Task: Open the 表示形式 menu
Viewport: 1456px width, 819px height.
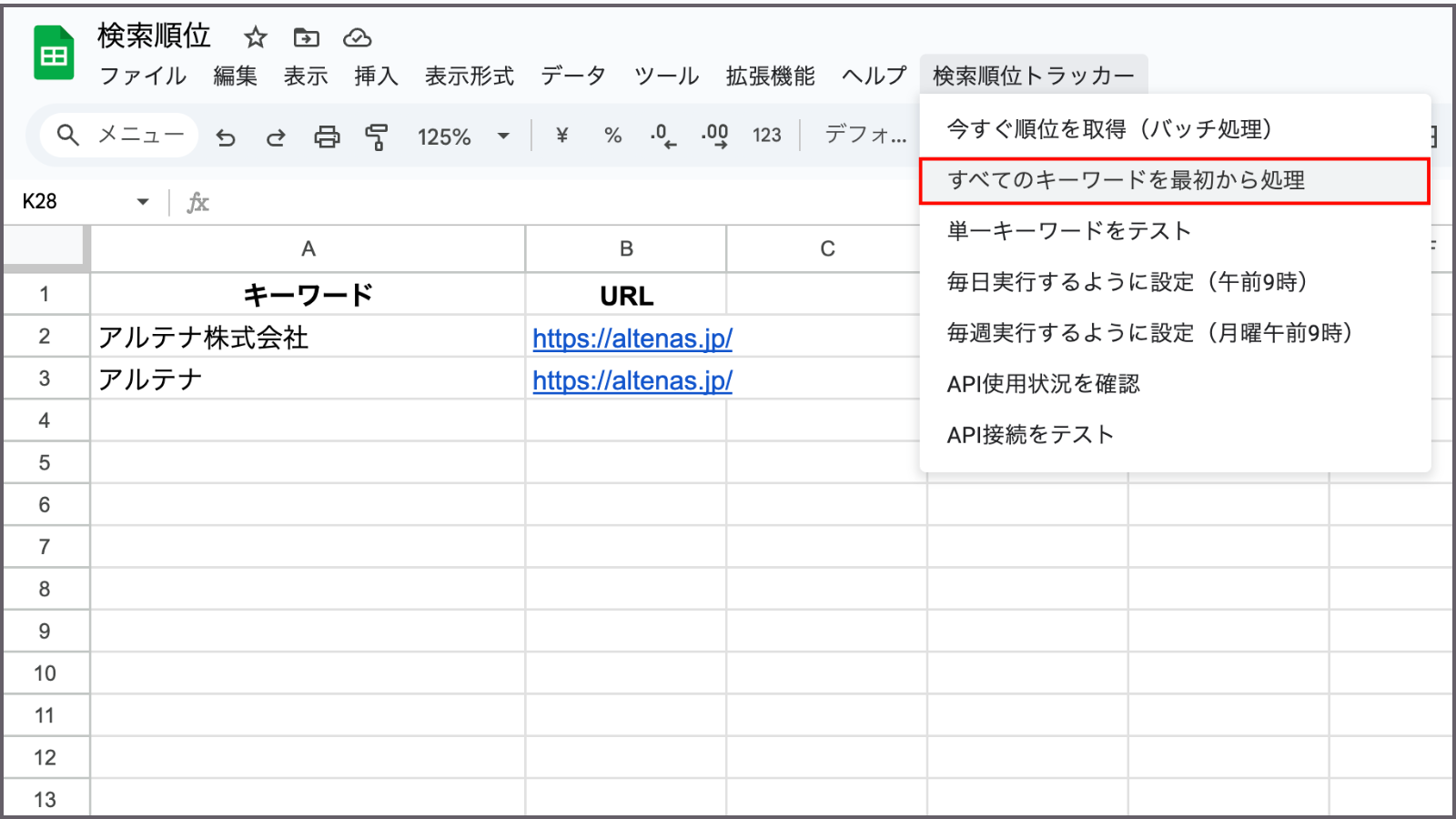Action: coord(470,76)
